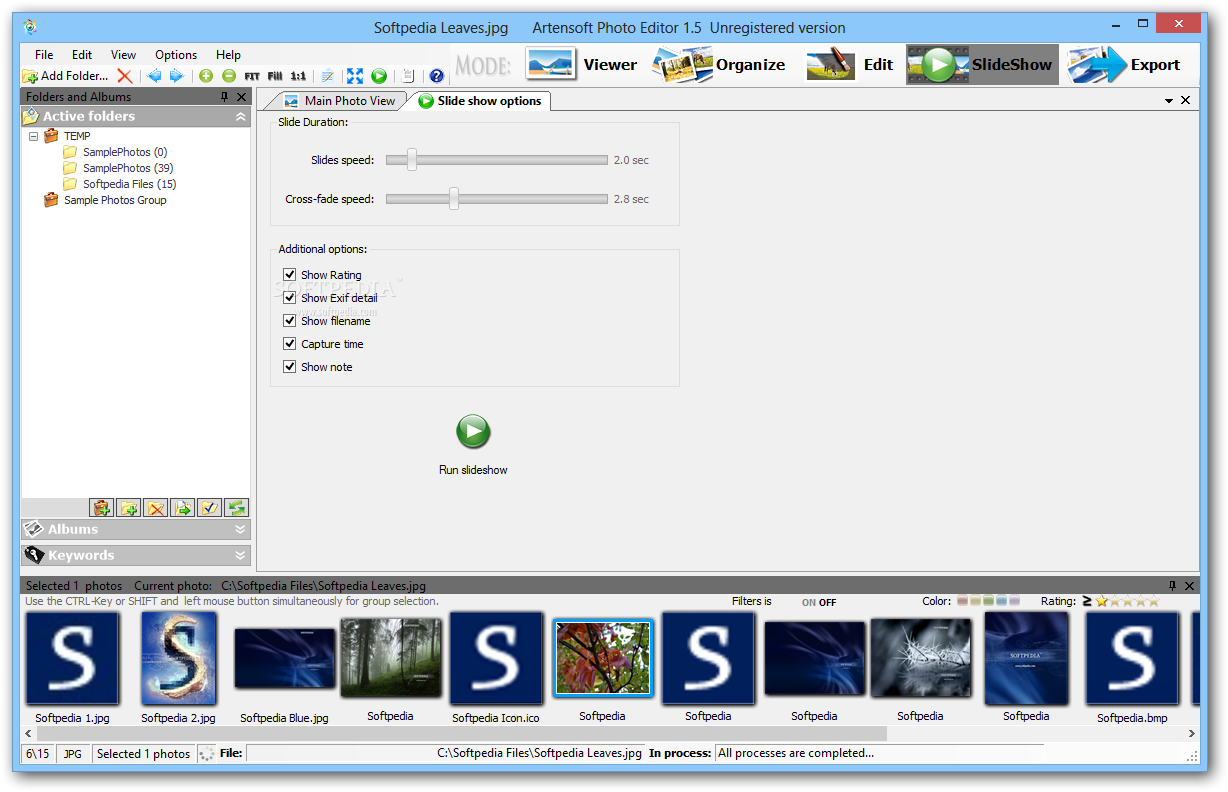Click the add folder plus icon in panel
Image resolution: width=1228 pixels, height=792 pixels.
pyautogui.click(x=128, y=508)
